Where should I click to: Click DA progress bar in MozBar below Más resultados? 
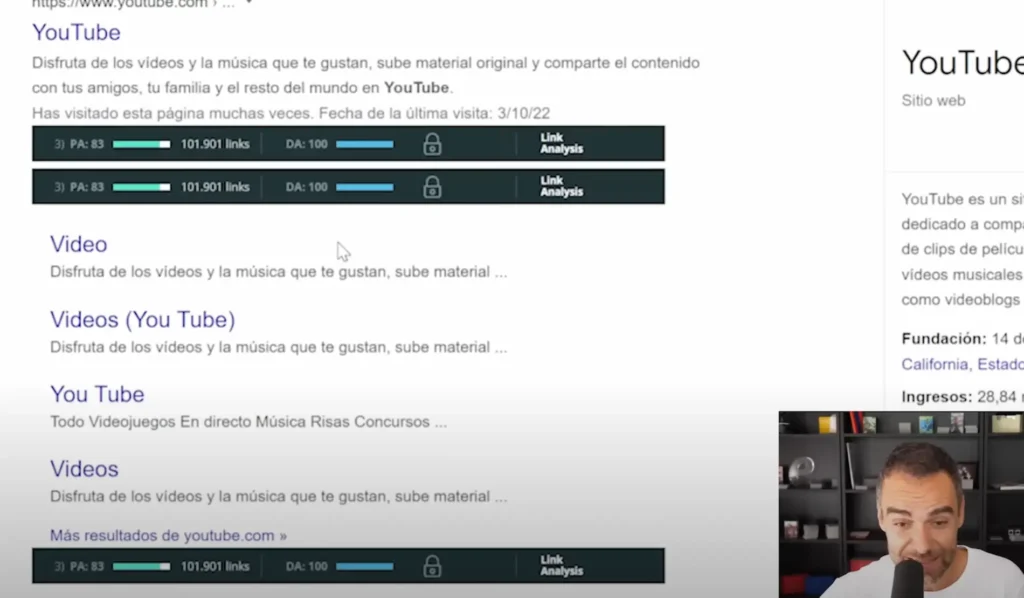364,566
